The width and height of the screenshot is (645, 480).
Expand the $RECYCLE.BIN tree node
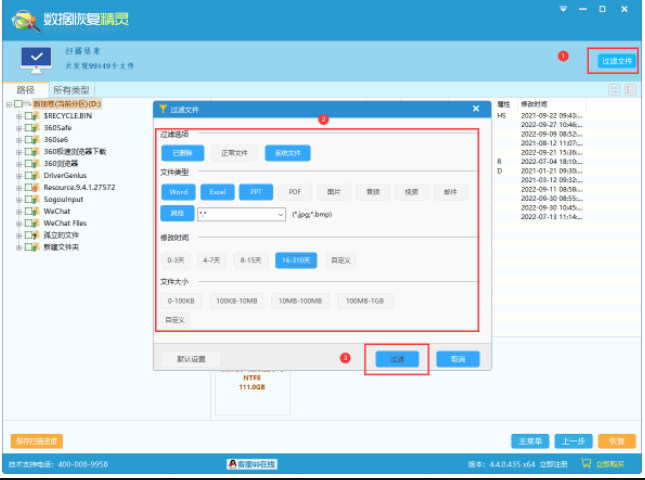click(x=18, y=116)
